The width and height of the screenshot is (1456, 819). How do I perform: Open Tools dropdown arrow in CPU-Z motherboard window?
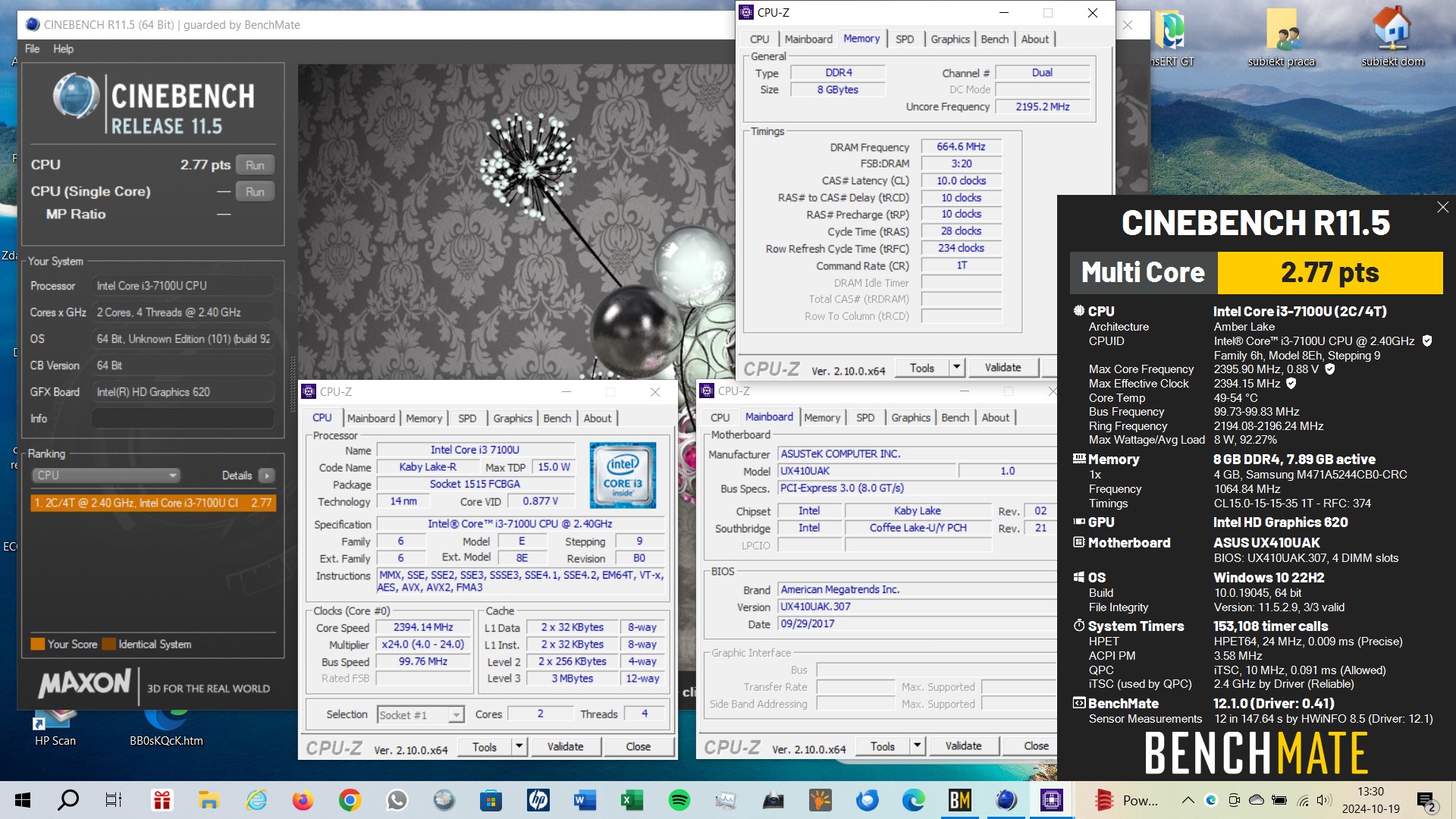pyautogui.click(x=917, y=745)
